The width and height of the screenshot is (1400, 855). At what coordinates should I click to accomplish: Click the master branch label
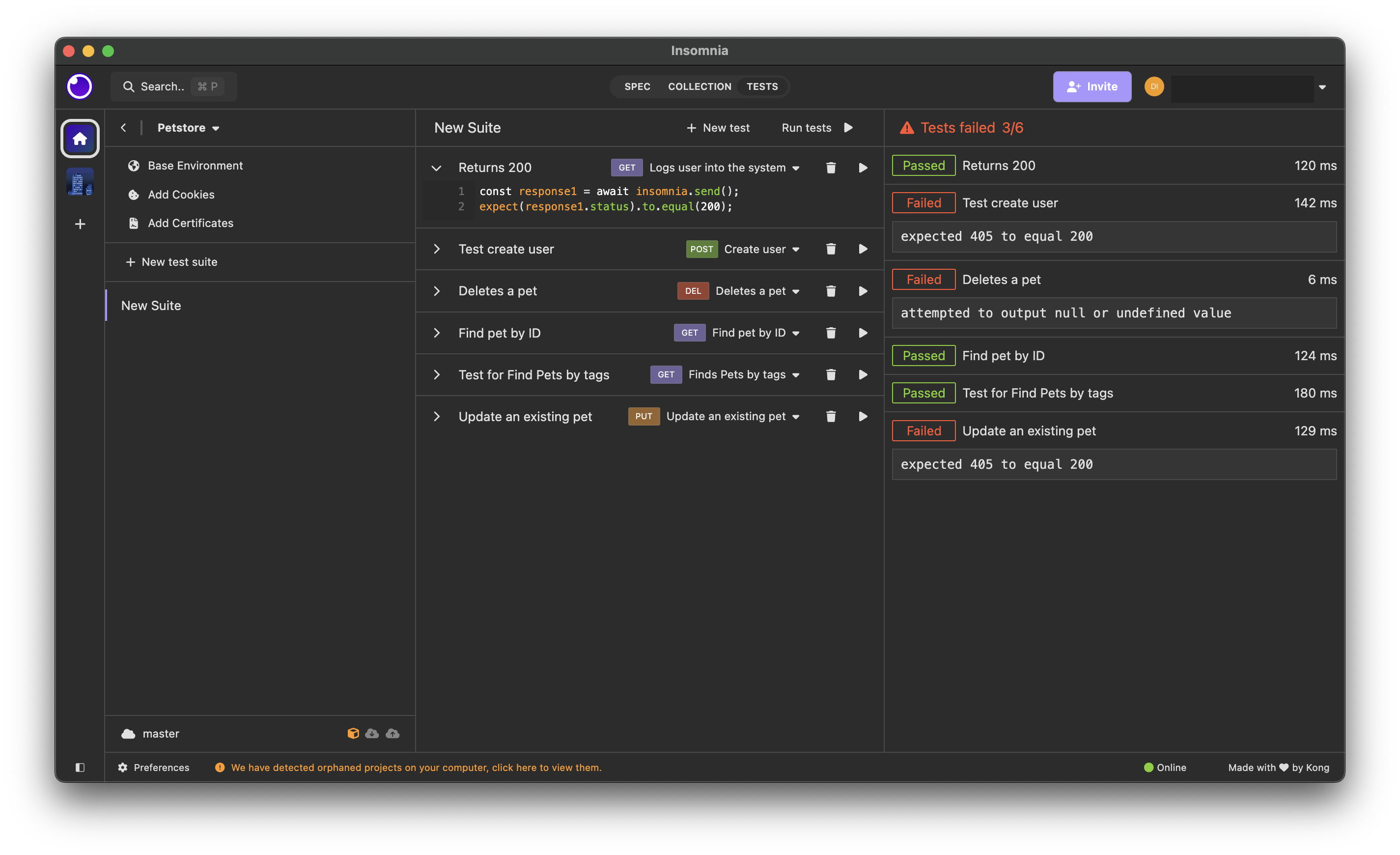coord(161,733)
